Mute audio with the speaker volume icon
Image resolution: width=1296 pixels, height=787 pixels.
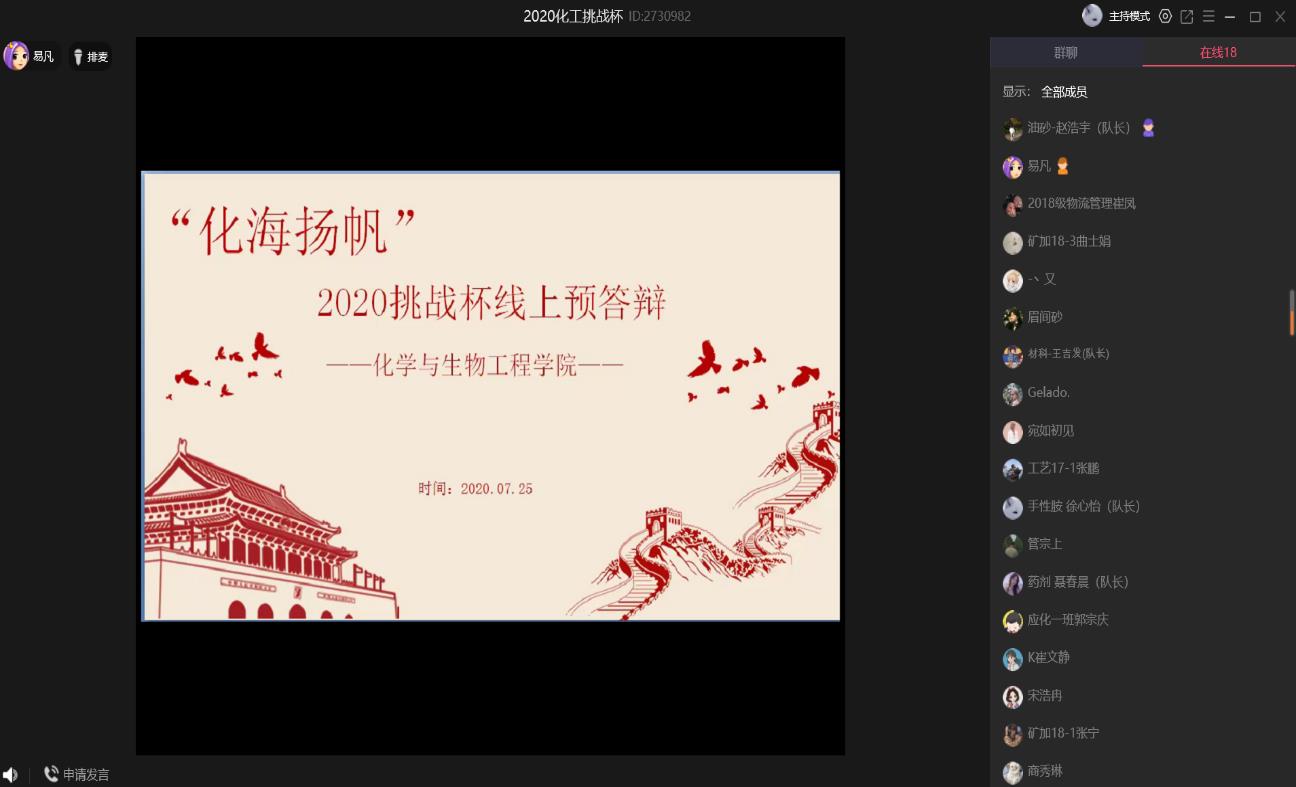pyautogui.click(x=11, y=774)
